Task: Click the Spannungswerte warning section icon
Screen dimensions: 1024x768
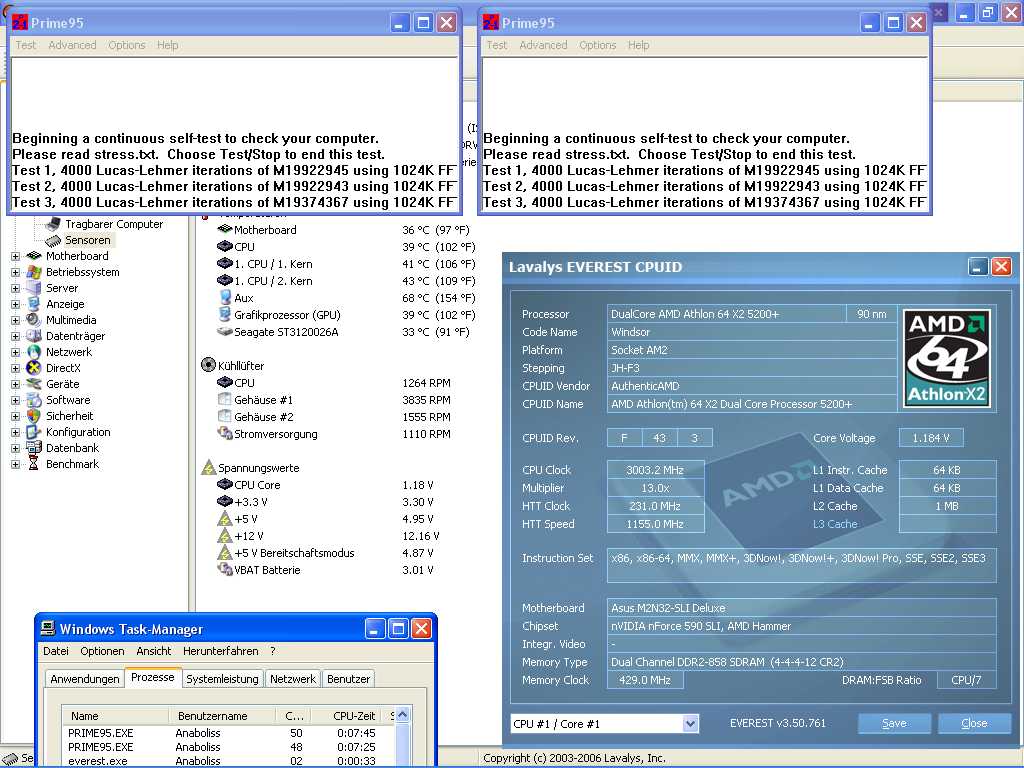Action: pos(208,468)
